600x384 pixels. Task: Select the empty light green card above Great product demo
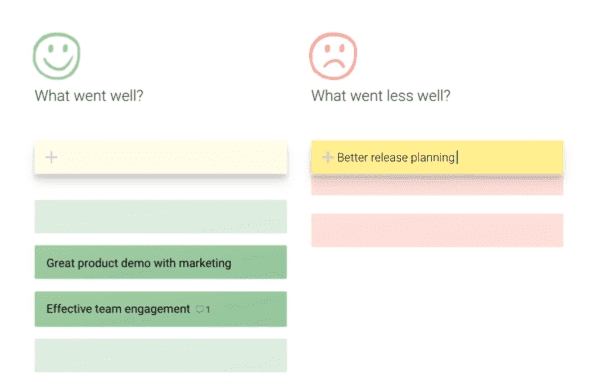161,216
